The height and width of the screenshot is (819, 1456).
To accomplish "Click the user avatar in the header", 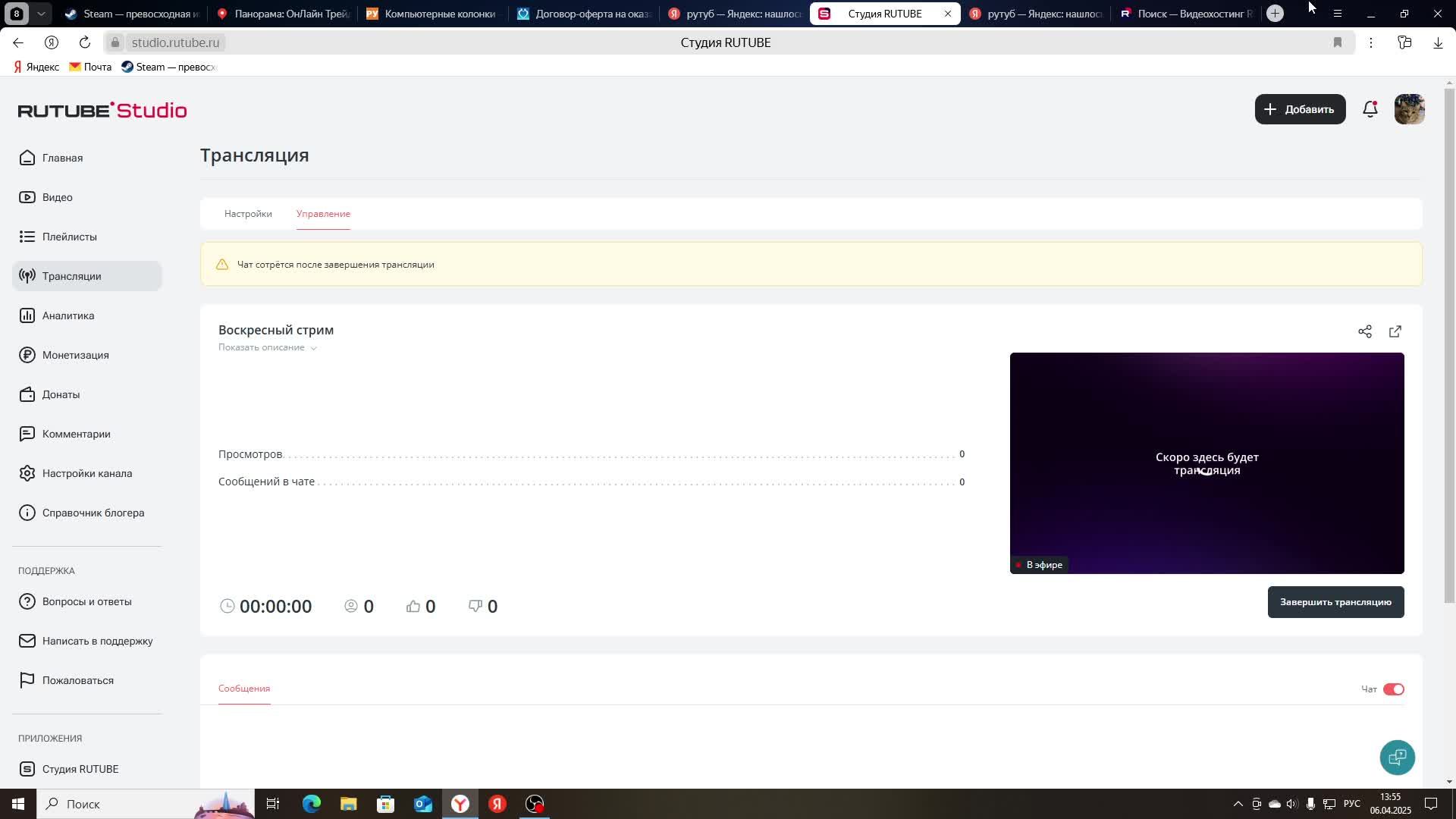I will click(x=1409, y=109).
